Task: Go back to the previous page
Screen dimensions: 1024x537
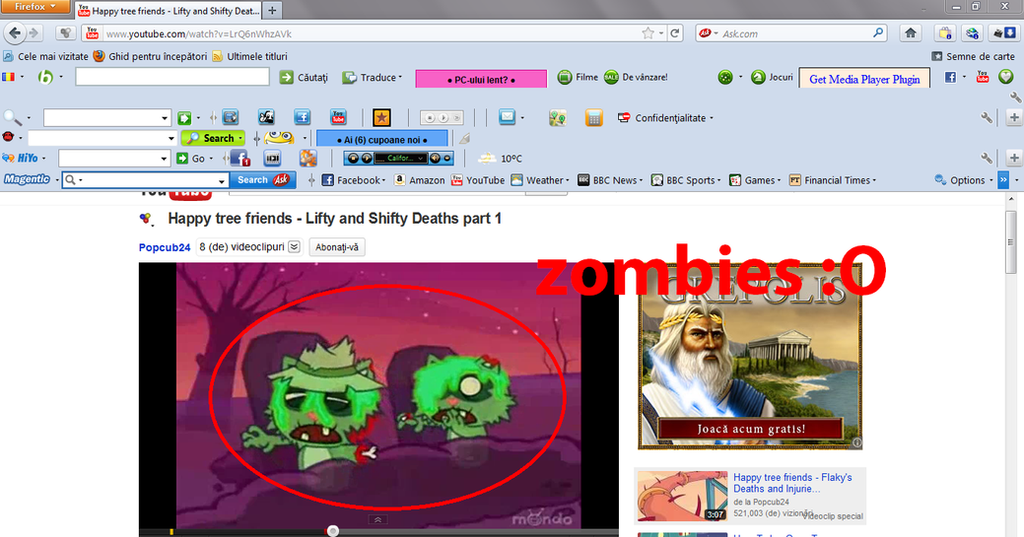Action: point(15,33)
